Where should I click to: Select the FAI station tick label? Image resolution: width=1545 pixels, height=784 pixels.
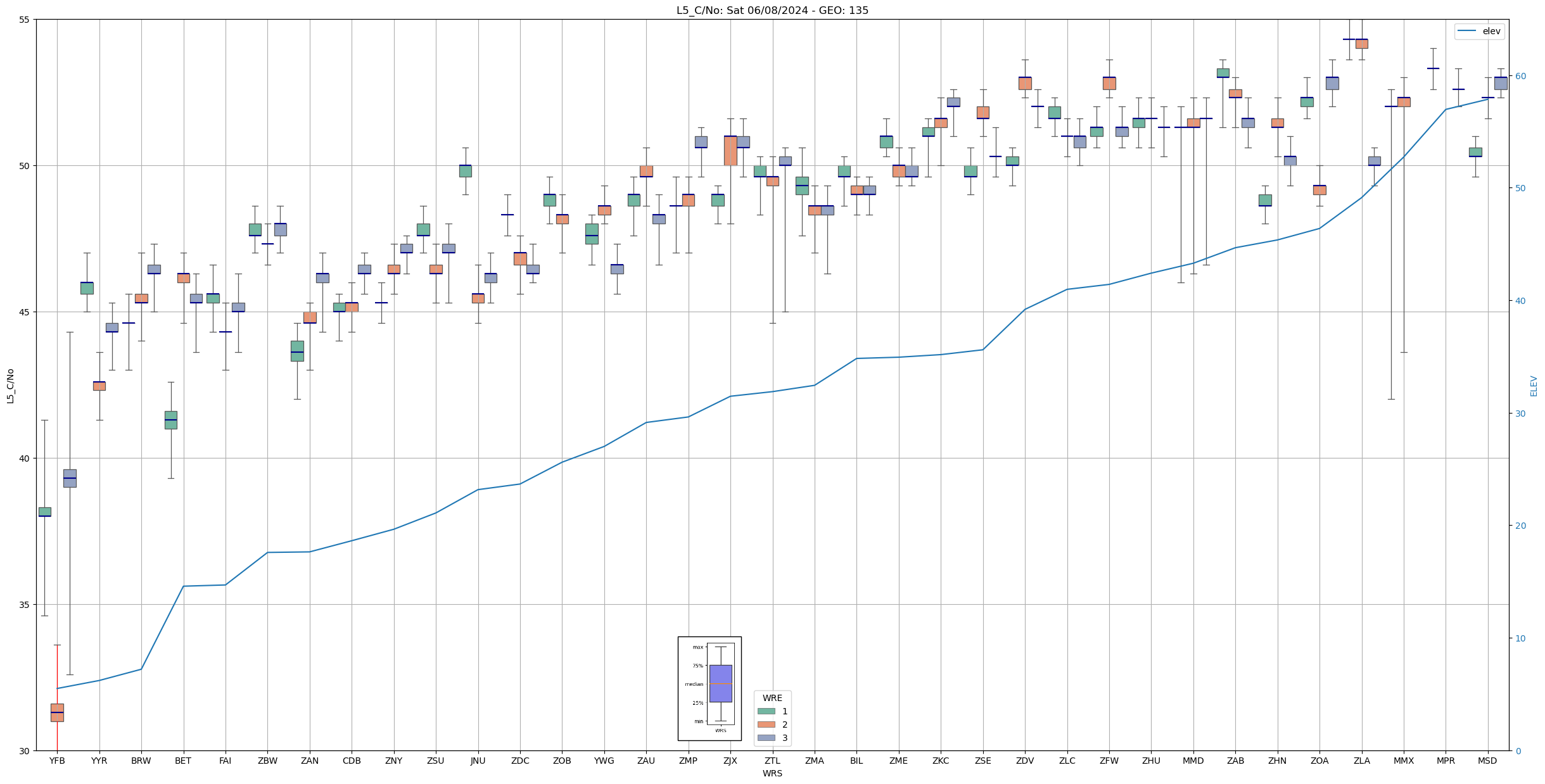[225, 761]
